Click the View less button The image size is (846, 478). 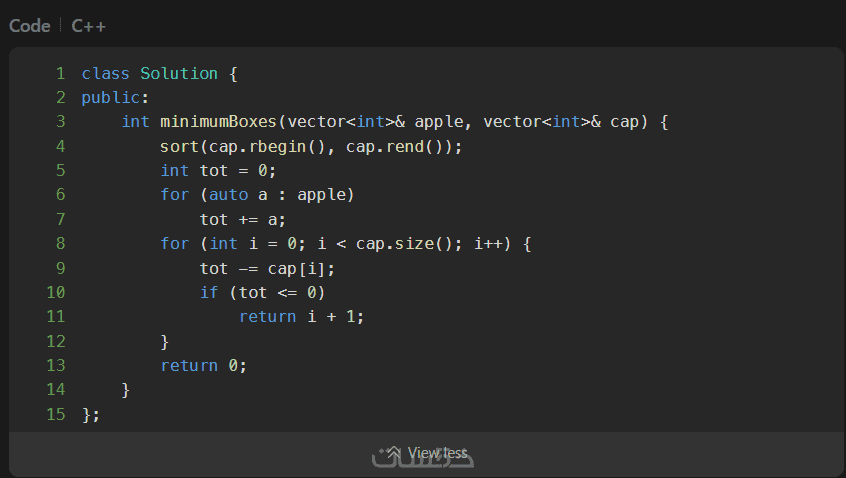pos(437,453)
